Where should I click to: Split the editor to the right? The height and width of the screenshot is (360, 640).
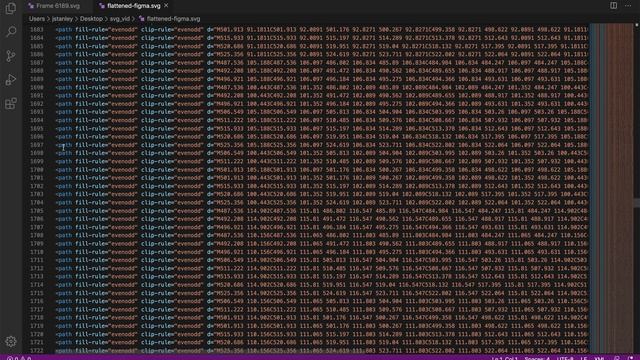click(x=613, y=5)
